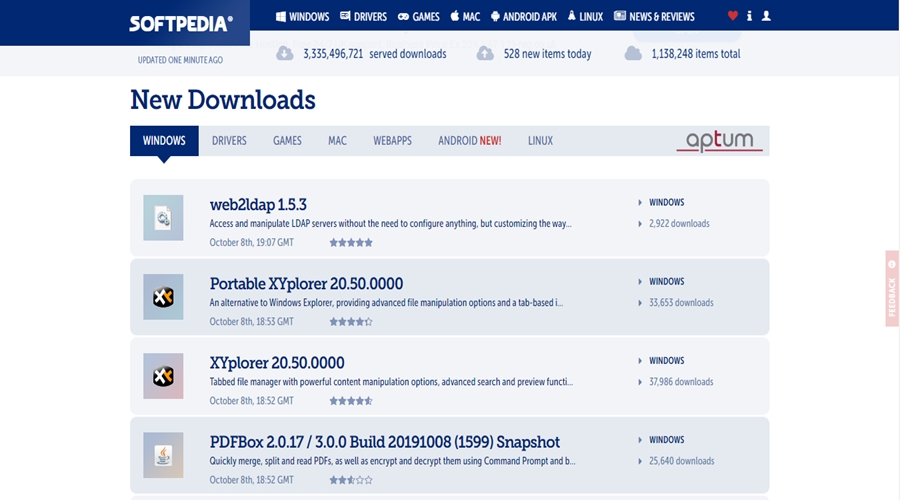The image size is (900, 500).
Task: Click the Updated One Minute Ago text
Action: pyautogui.click(x=180, y=60)
